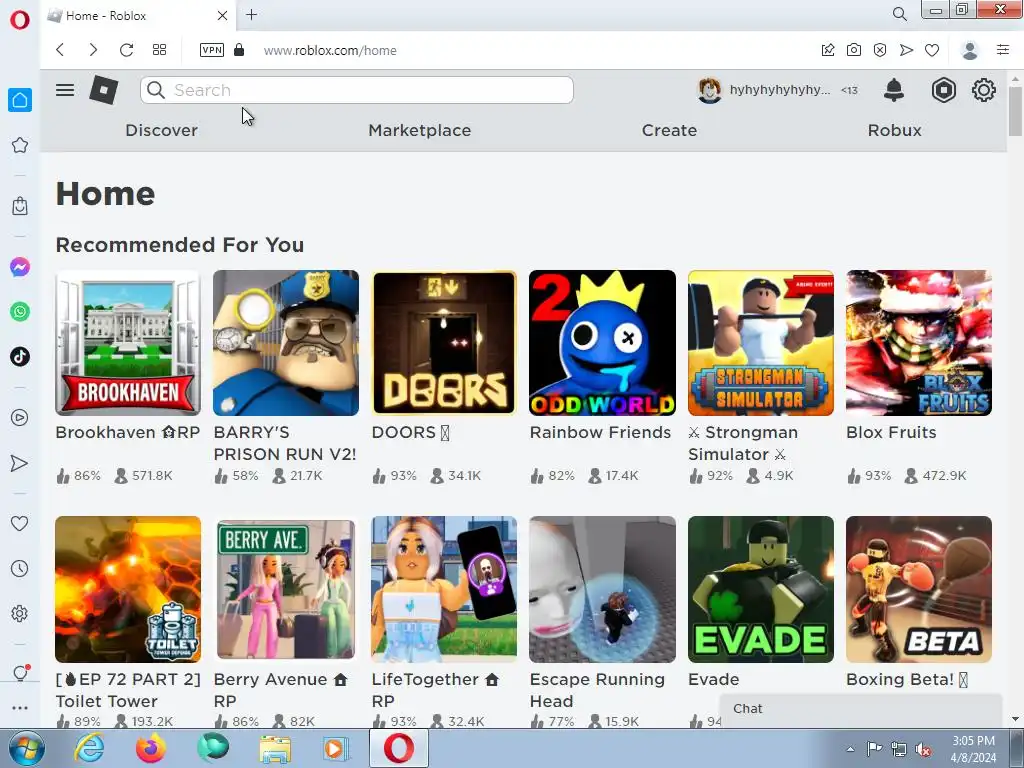Viewport: 1024px width, 768px height.
Task: Open the Robux menu
Action: point(895,130)
